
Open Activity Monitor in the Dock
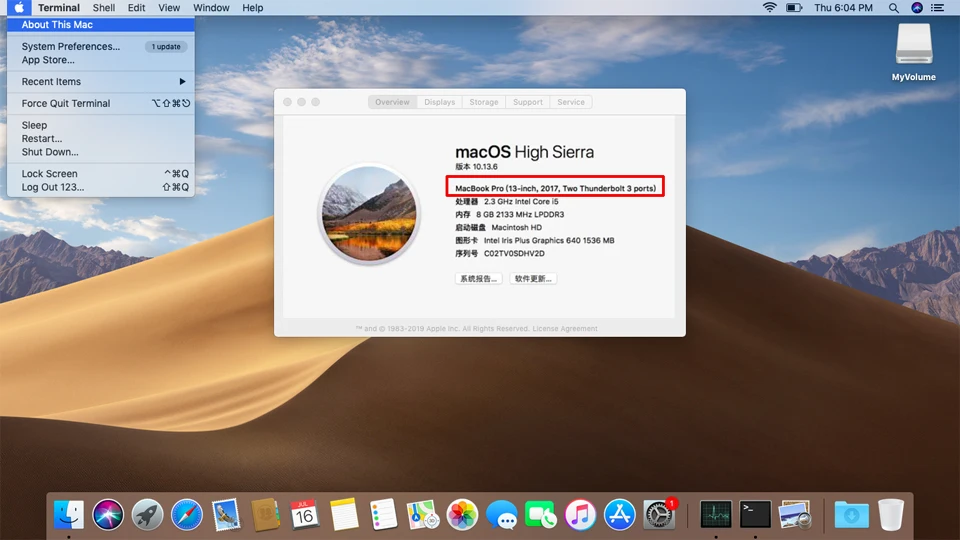coord(716,515)
